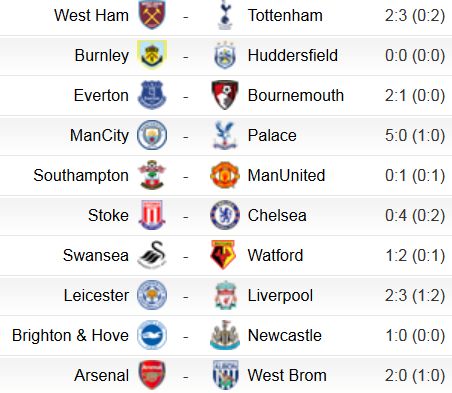Select the Chelsea lion badge

(x=225, y=215)
